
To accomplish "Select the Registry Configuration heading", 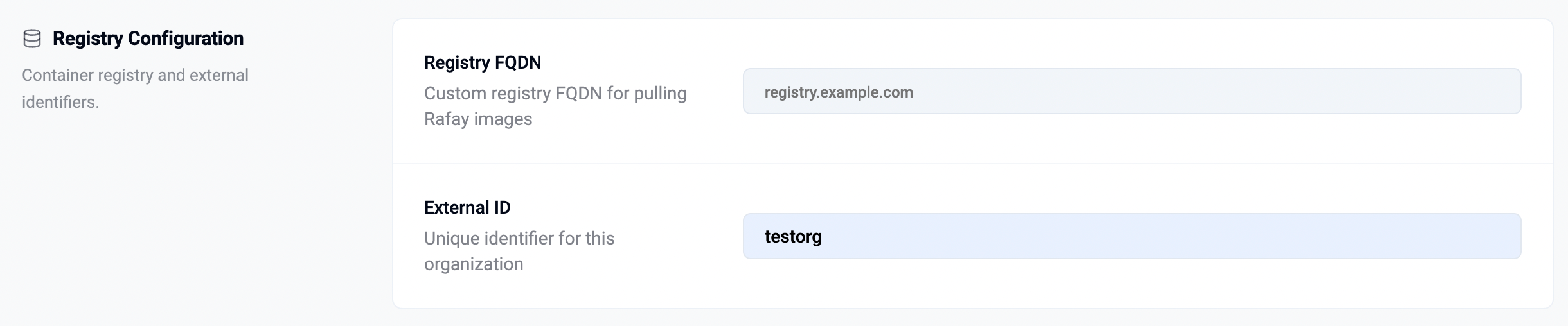I will point(148,39).
